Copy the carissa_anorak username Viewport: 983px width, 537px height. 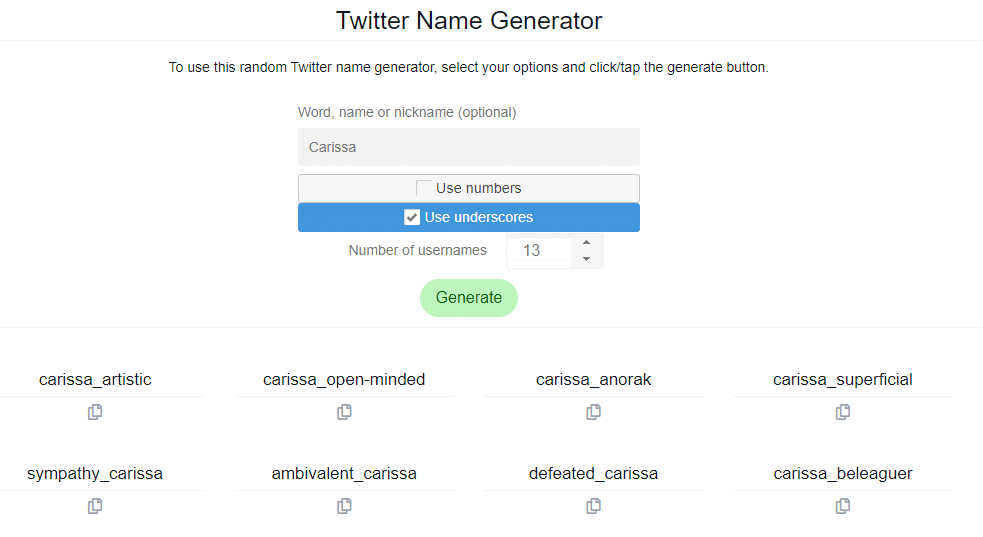tap(594, 412)
